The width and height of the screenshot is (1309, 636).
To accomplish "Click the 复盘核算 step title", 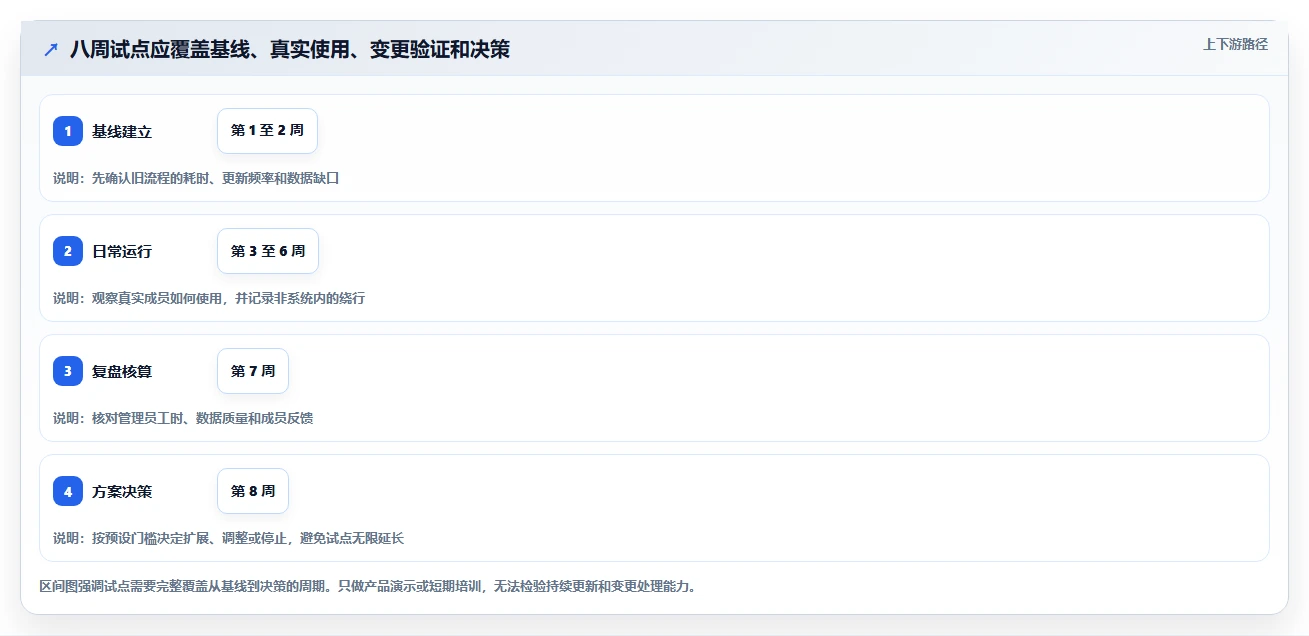I will (x=122, y=372).
